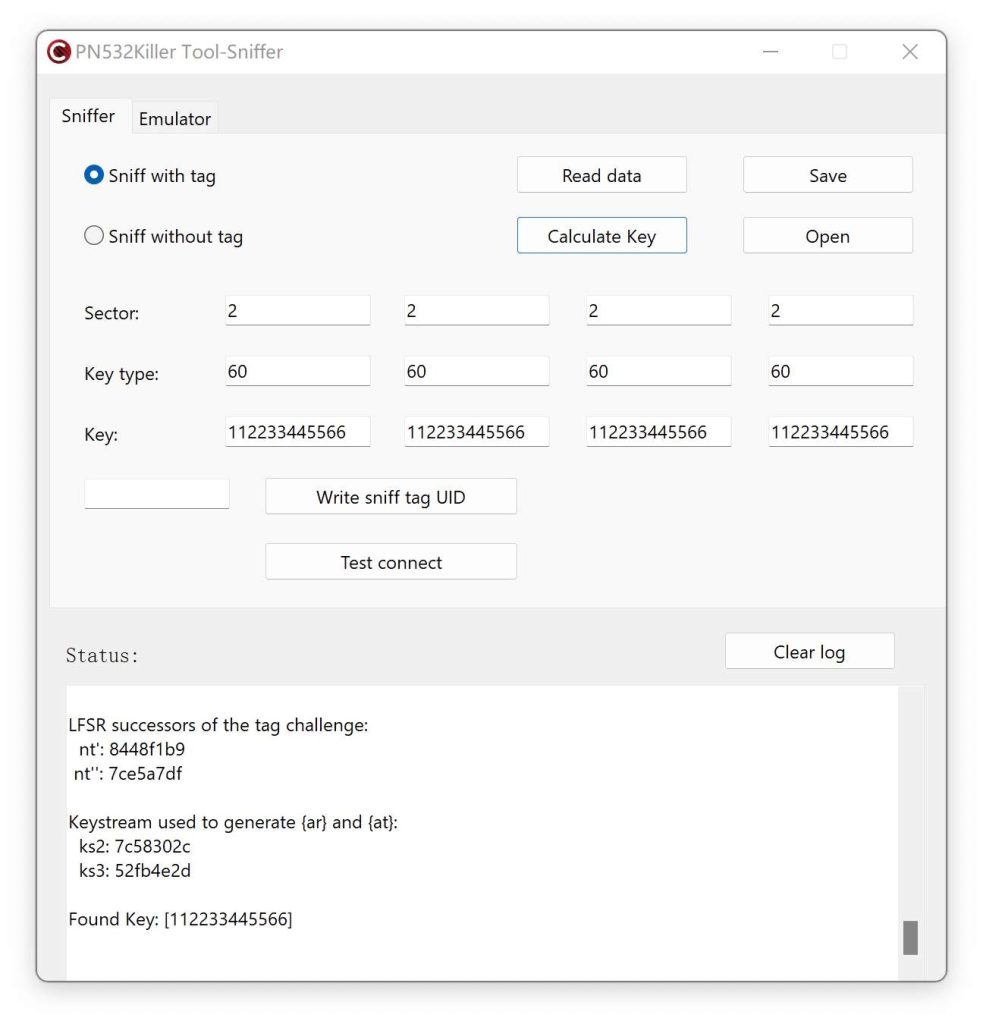Click the LFSR successors log line

click(x=218, y=725)
